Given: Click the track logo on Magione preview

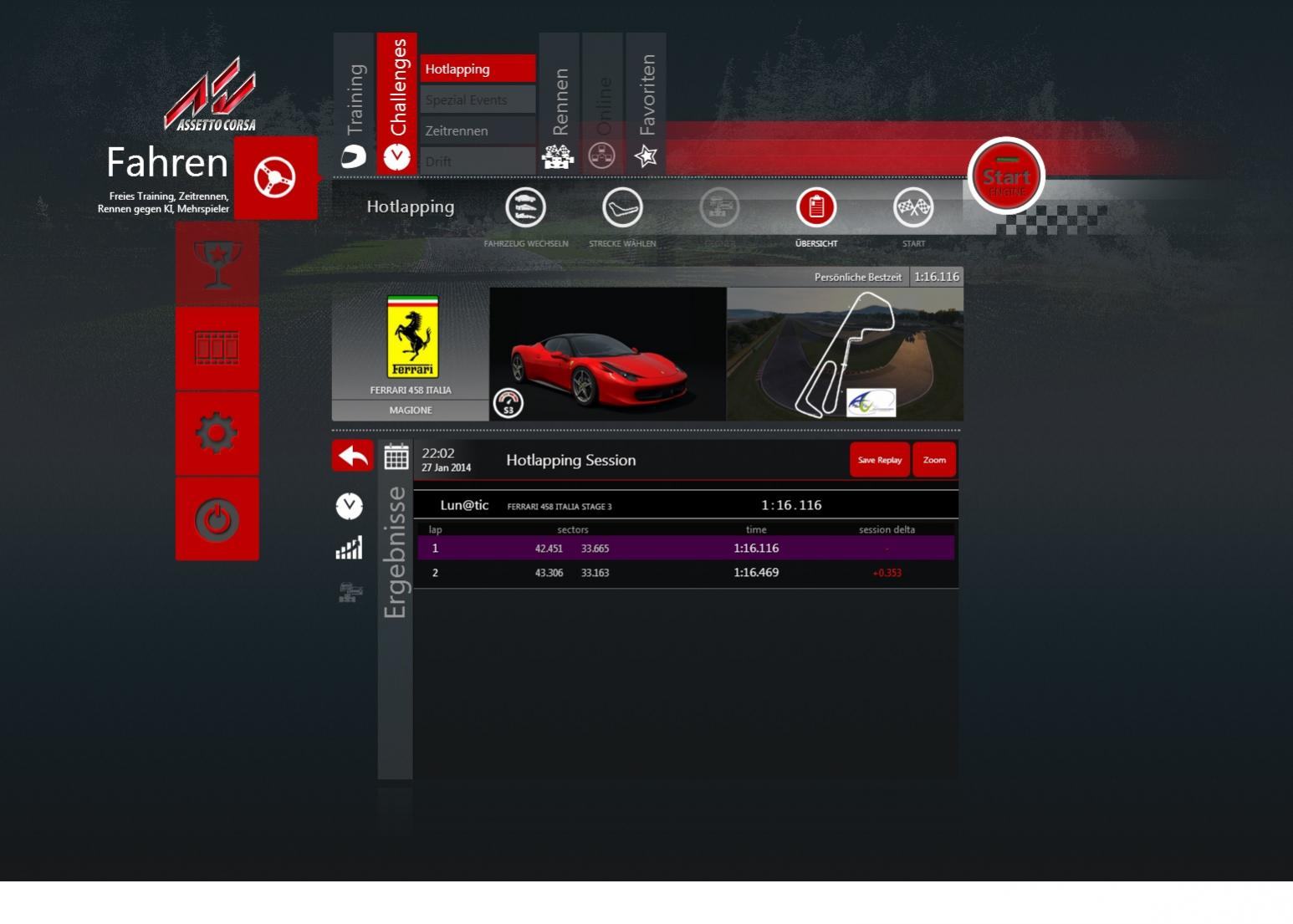Looking at the screenshot, I should pyautogui.click(x=871, y=402).
